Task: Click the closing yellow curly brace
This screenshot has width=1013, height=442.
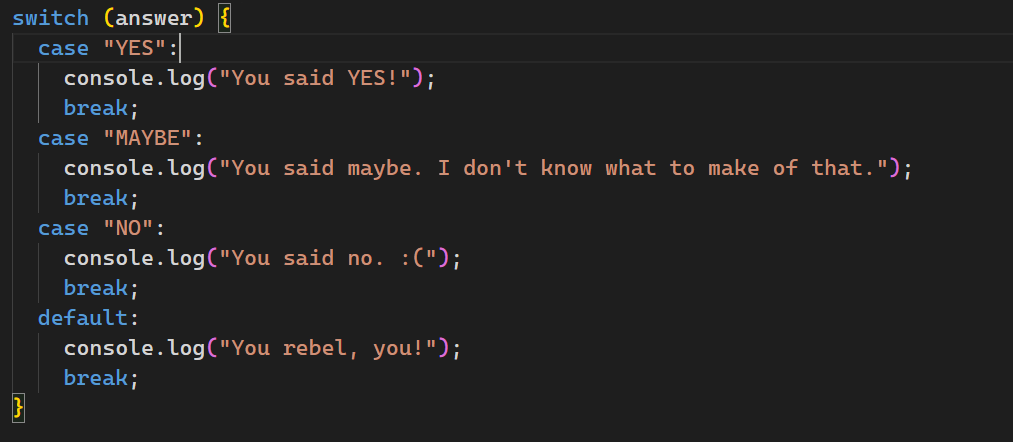Action: tap(18, 409)
